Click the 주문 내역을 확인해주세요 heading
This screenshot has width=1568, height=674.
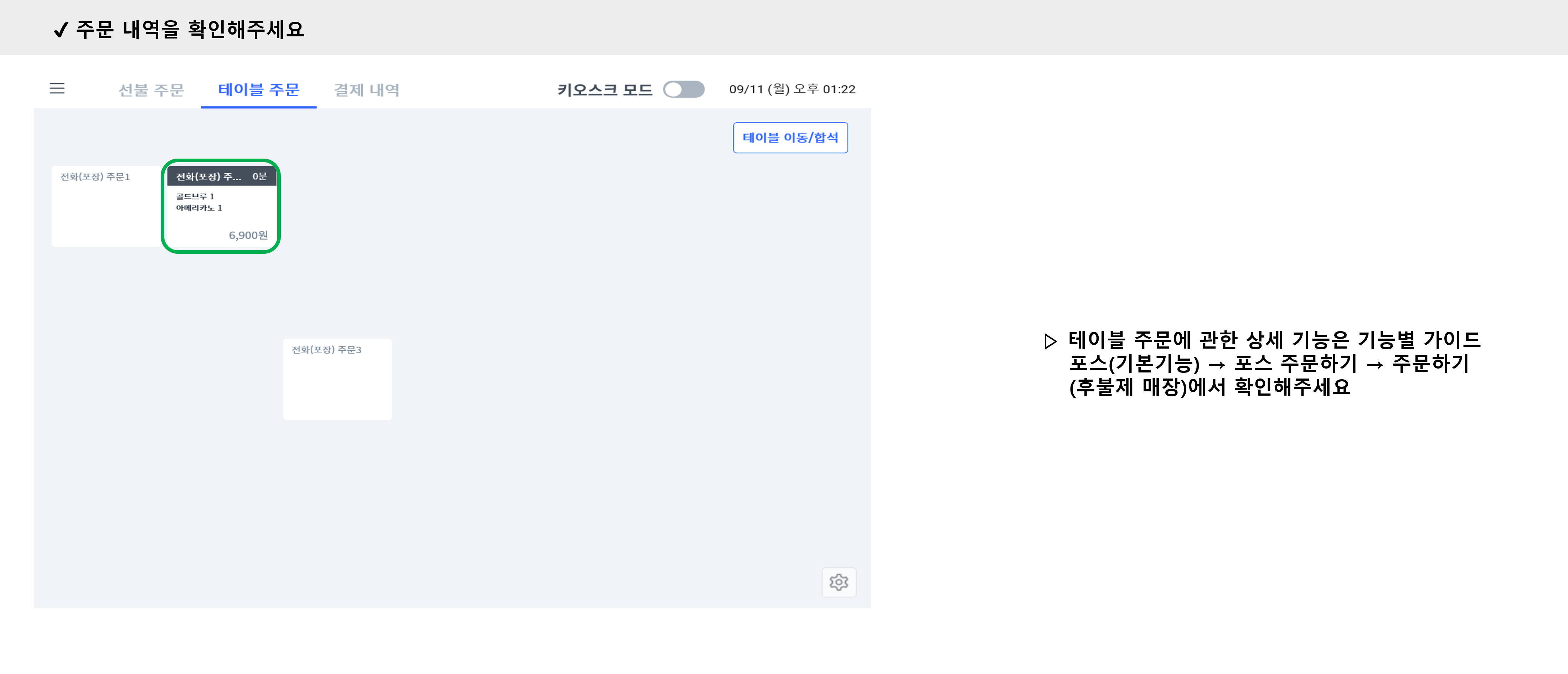pos(189,30)
